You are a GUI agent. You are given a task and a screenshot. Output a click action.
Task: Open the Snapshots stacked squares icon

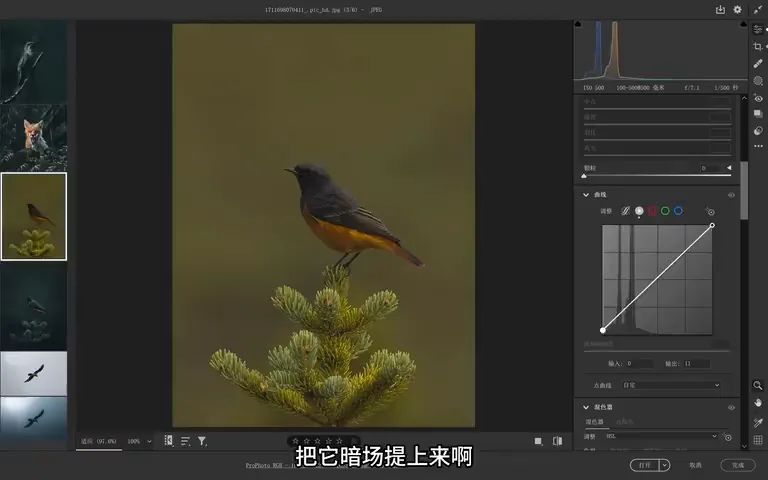758,114
